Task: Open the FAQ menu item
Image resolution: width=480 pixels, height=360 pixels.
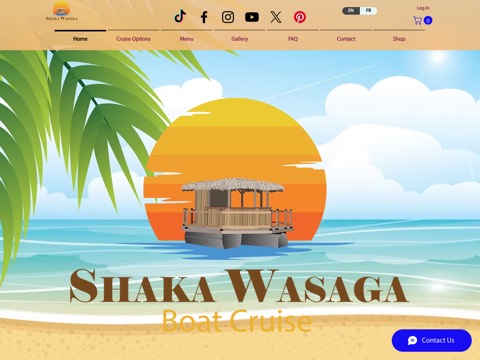Action: [293, 39]
